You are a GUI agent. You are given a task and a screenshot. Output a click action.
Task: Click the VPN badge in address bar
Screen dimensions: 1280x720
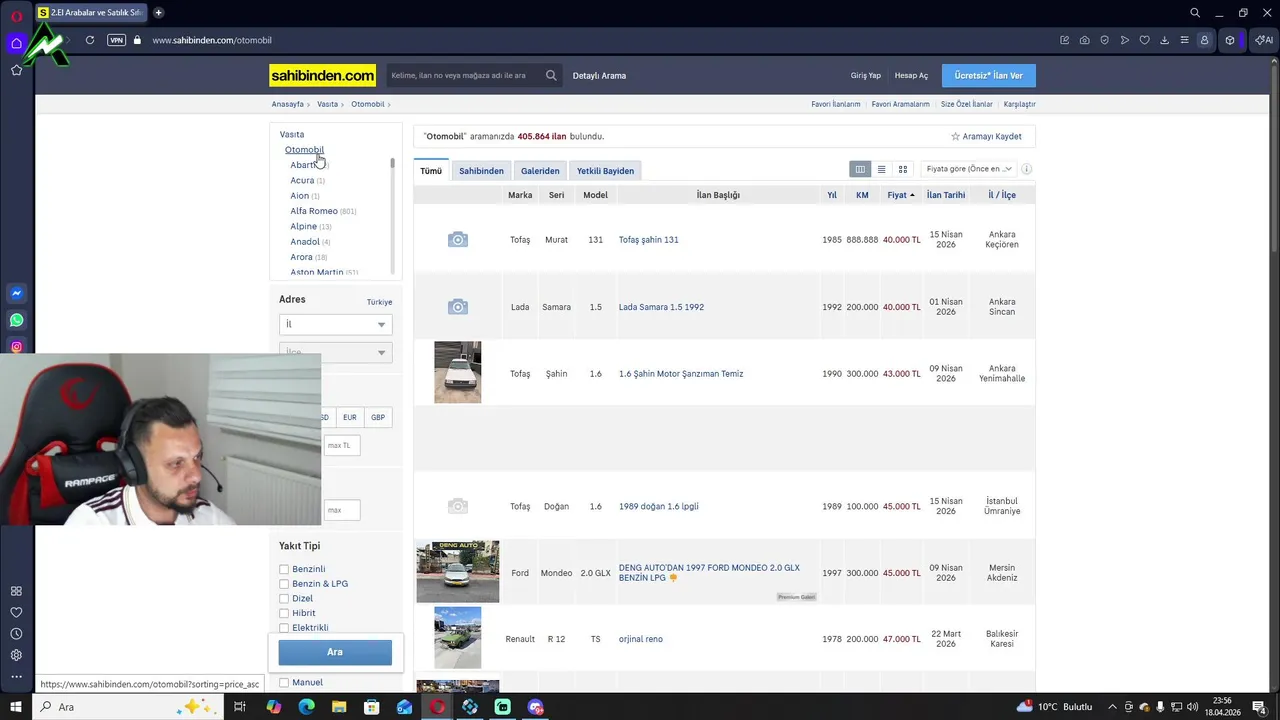pyautogui.click(x=116, y=40)
